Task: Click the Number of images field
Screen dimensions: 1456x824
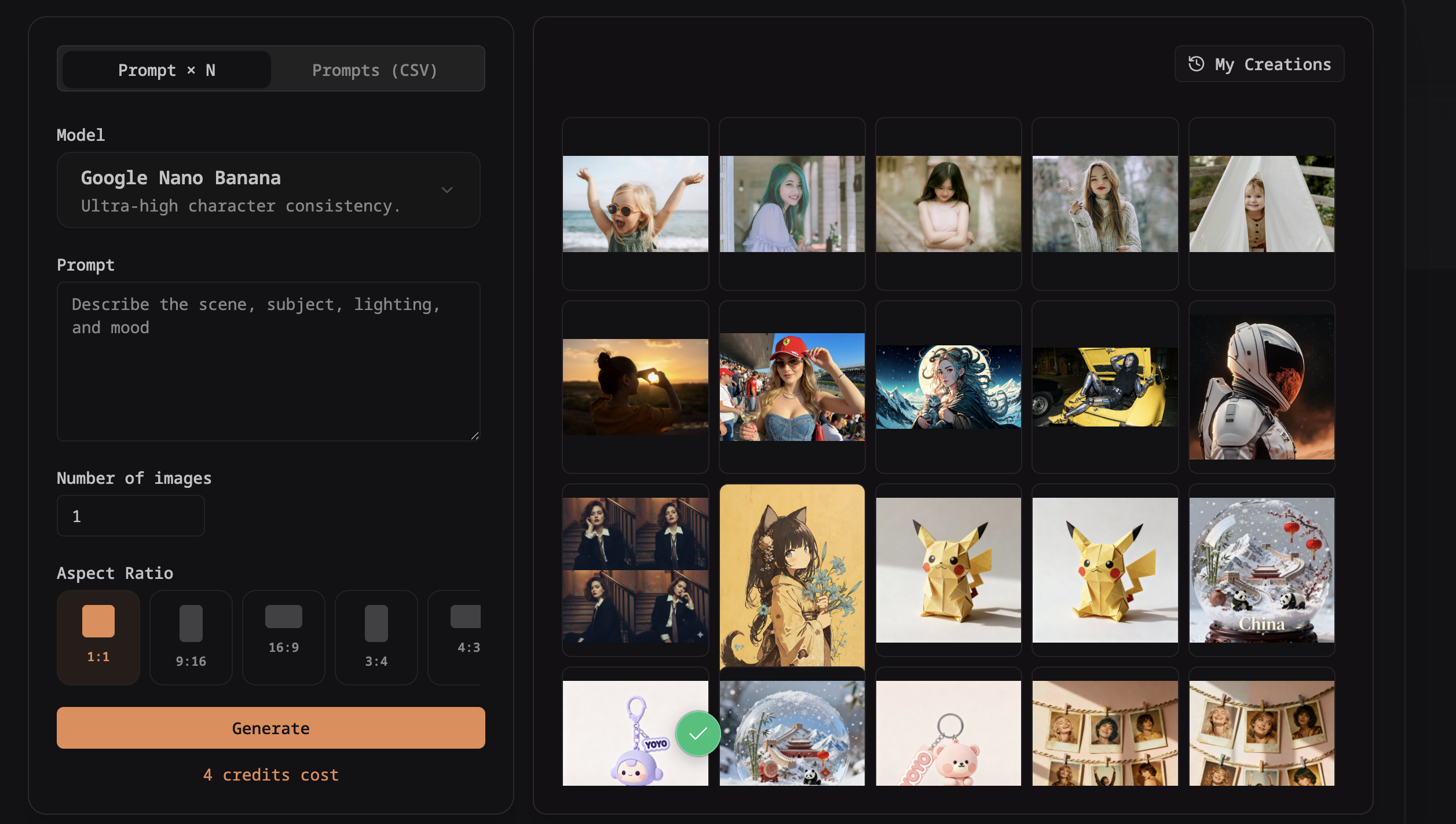Action: [x=131, y=516]
